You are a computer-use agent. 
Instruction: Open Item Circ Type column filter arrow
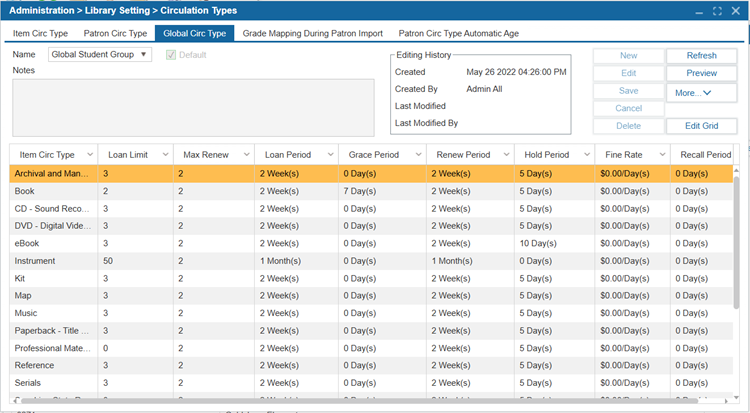tap(89, 155)
